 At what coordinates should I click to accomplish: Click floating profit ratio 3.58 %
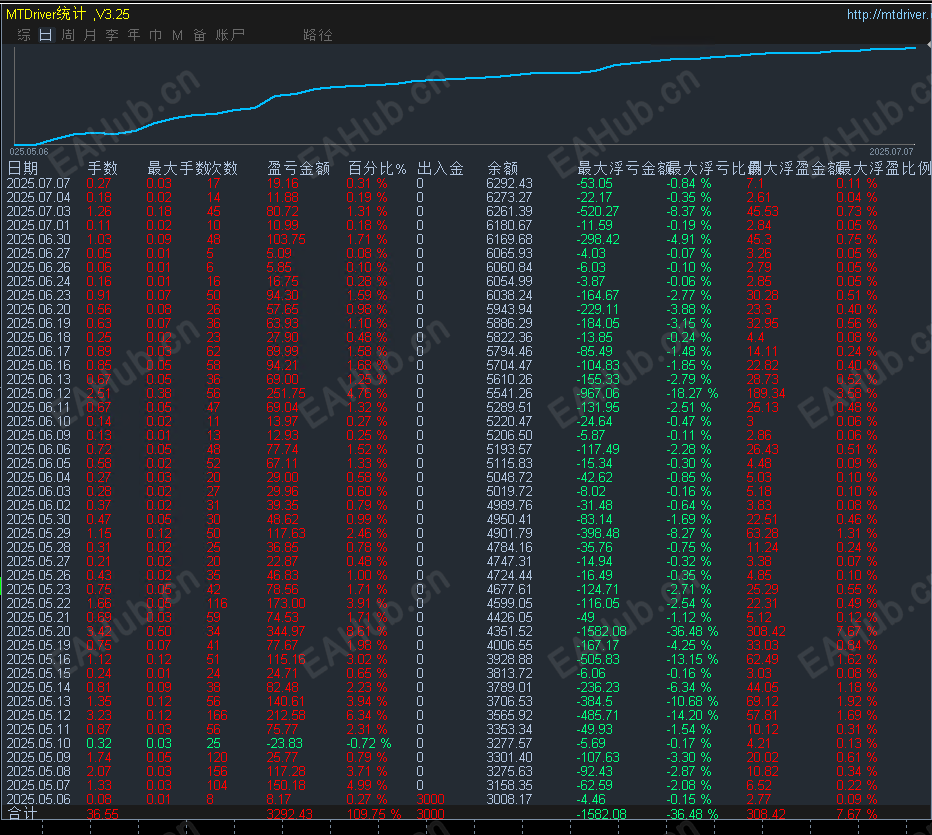point(857,393)
